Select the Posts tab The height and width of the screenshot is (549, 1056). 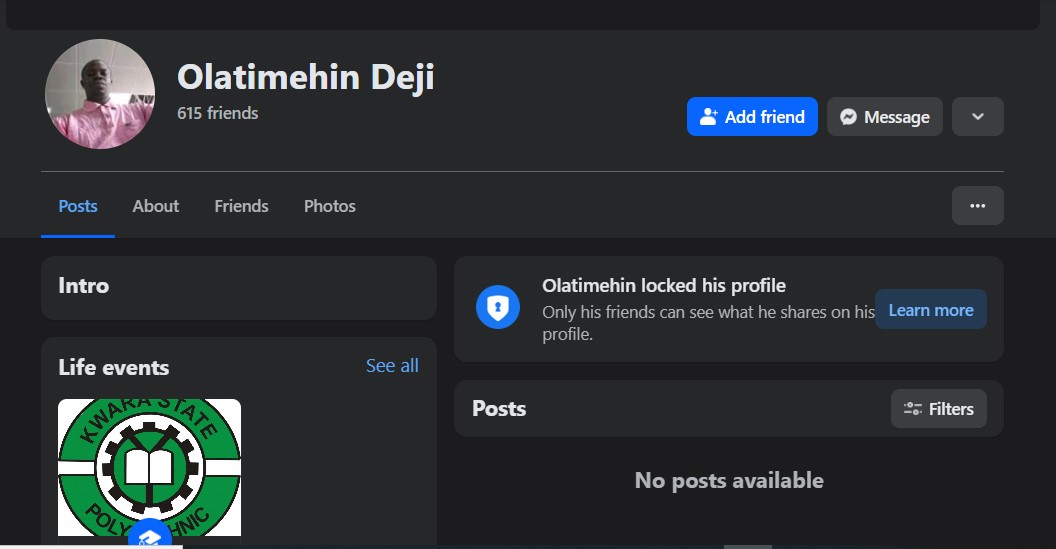tap(78, 206)
